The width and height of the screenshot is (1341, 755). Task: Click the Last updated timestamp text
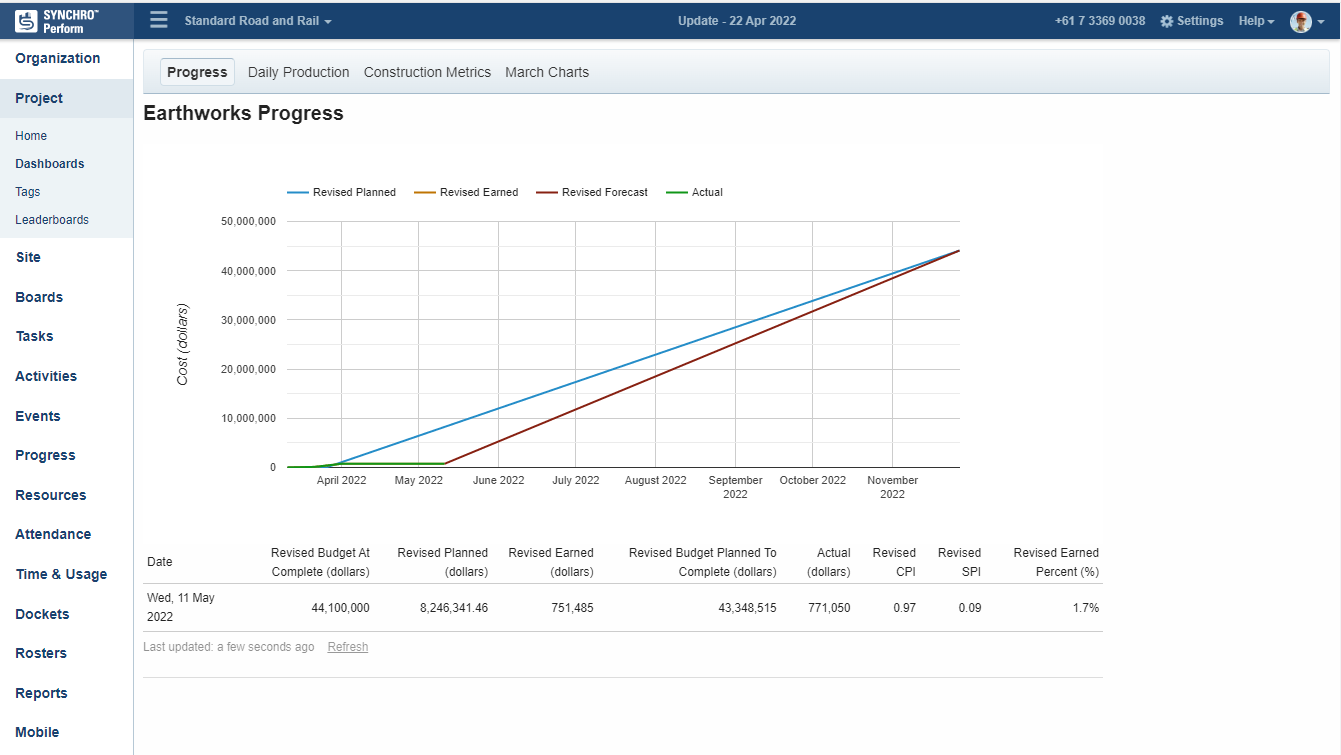(228, 647)
